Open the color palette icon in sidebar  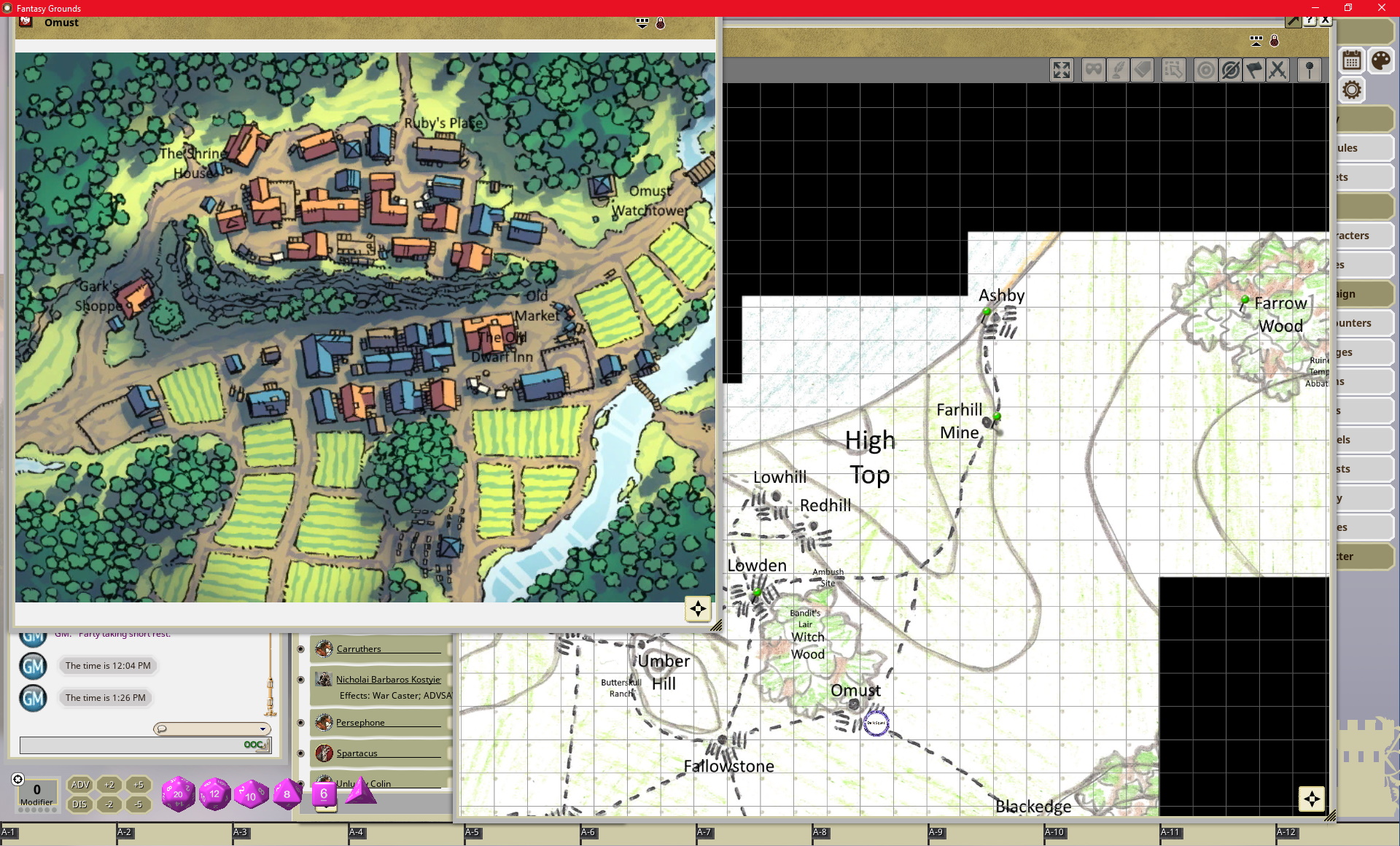[1380, 61]
